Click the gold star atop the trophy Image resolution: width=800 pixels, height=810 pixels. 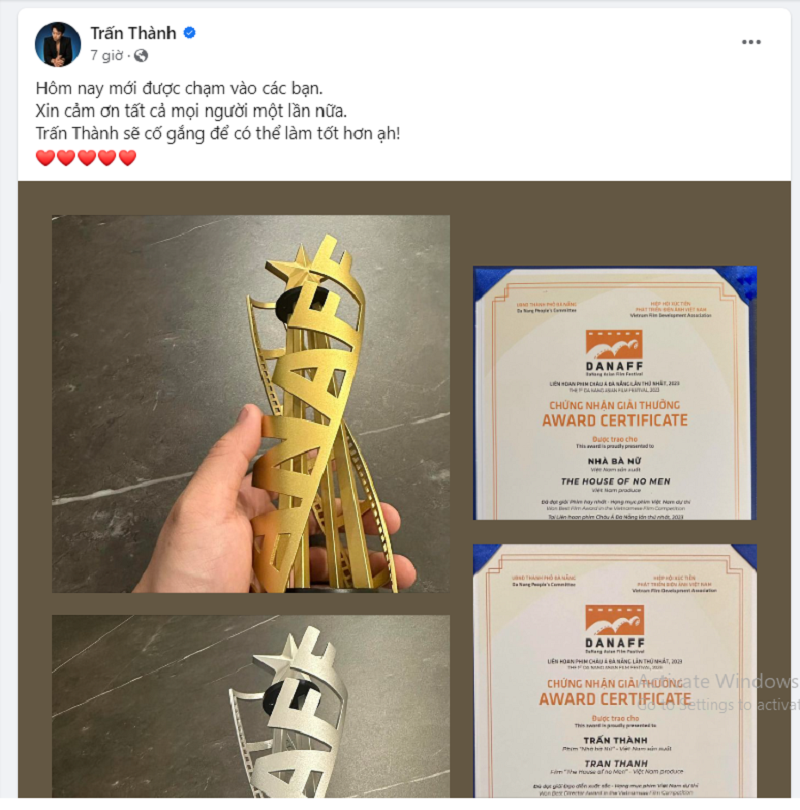pos(294,264)
